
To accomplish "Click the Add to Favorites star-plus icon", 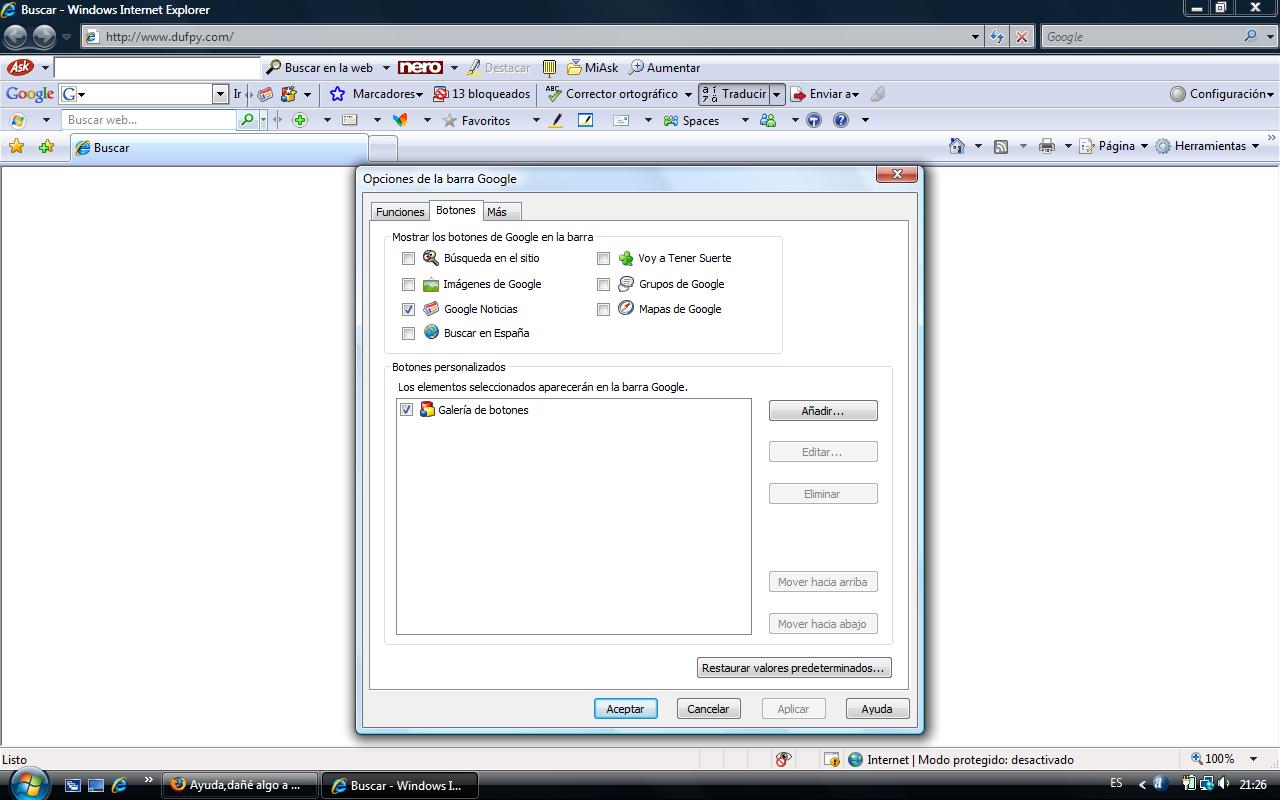I will tap(46, 146).
